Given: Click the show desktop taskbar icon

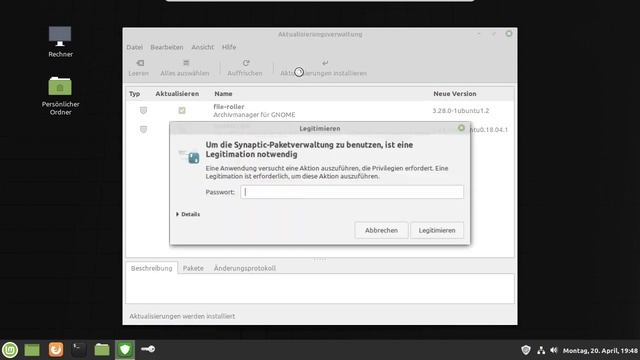Looking at the screenshot, I should tap(32, 350).
